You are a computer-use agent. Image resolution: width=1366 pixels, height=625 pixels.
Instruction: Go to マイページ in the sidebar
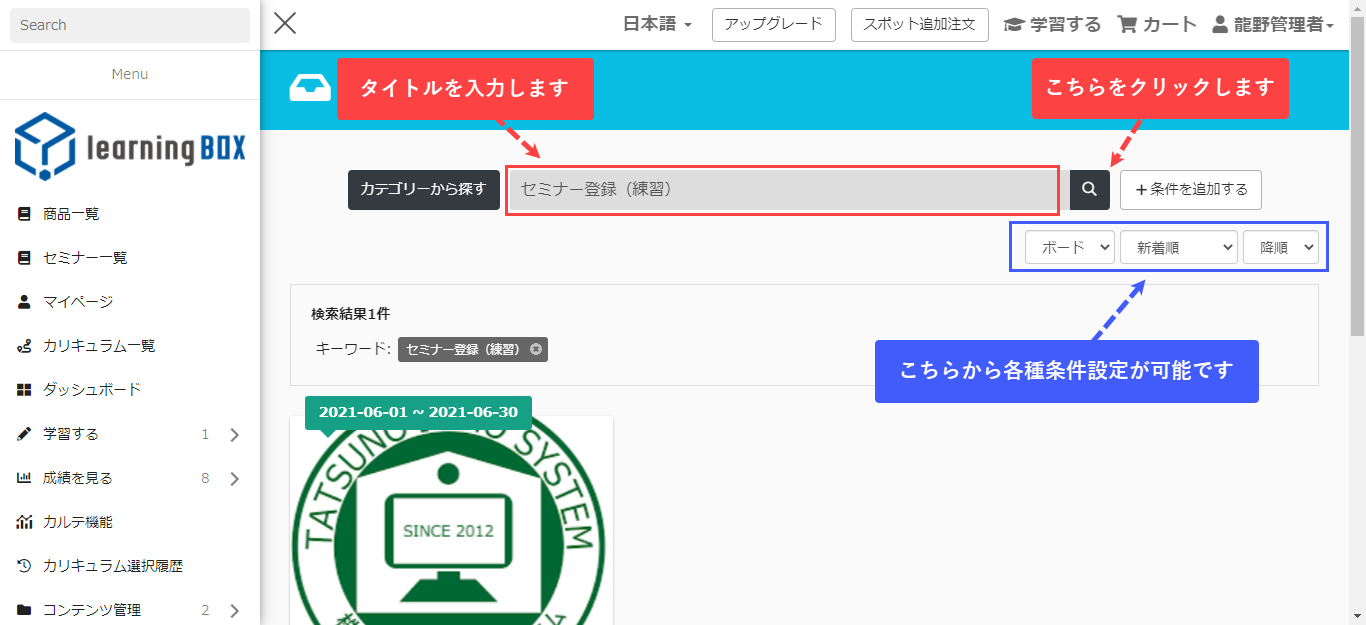pos(77,302)
